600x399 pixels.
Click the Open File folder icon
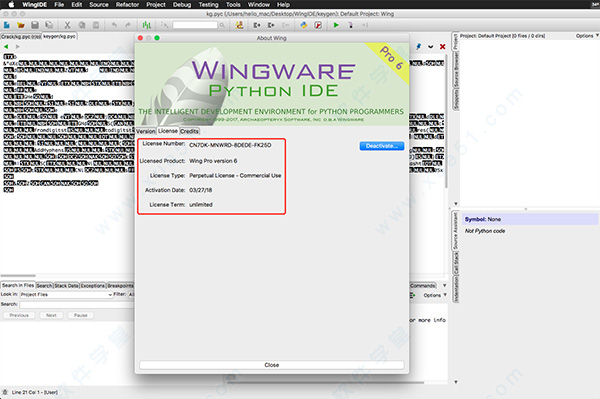[x=21, y=25]
